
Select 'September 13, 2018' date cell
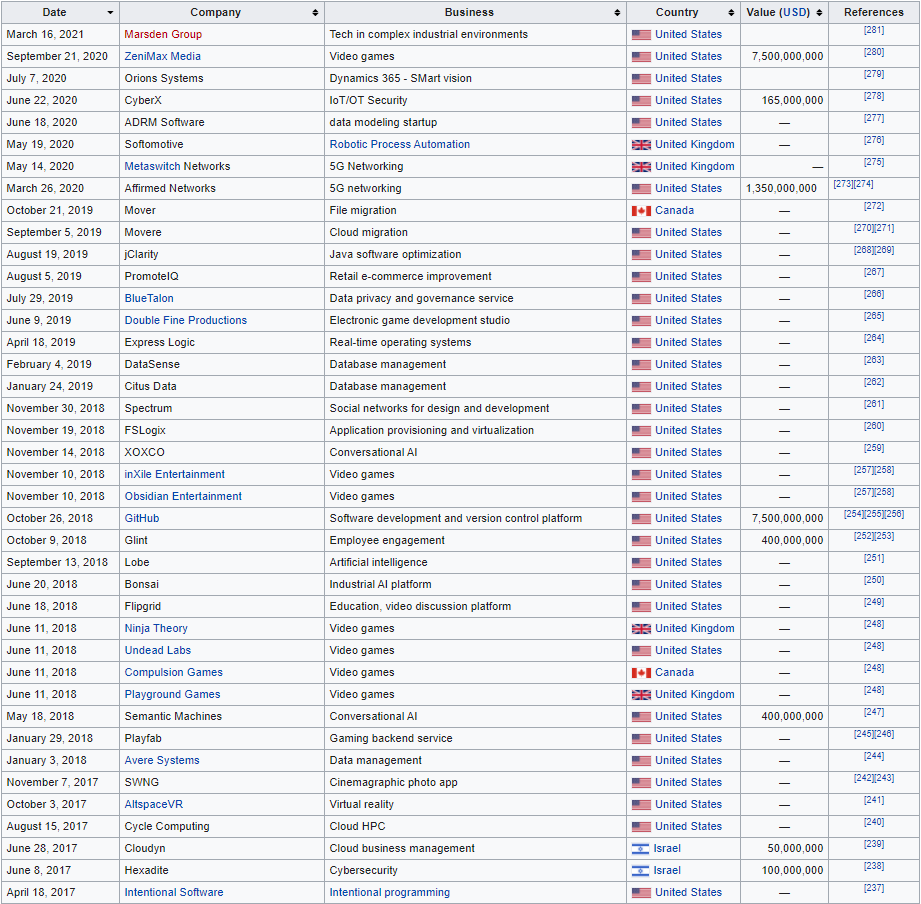tap(60, 562)
